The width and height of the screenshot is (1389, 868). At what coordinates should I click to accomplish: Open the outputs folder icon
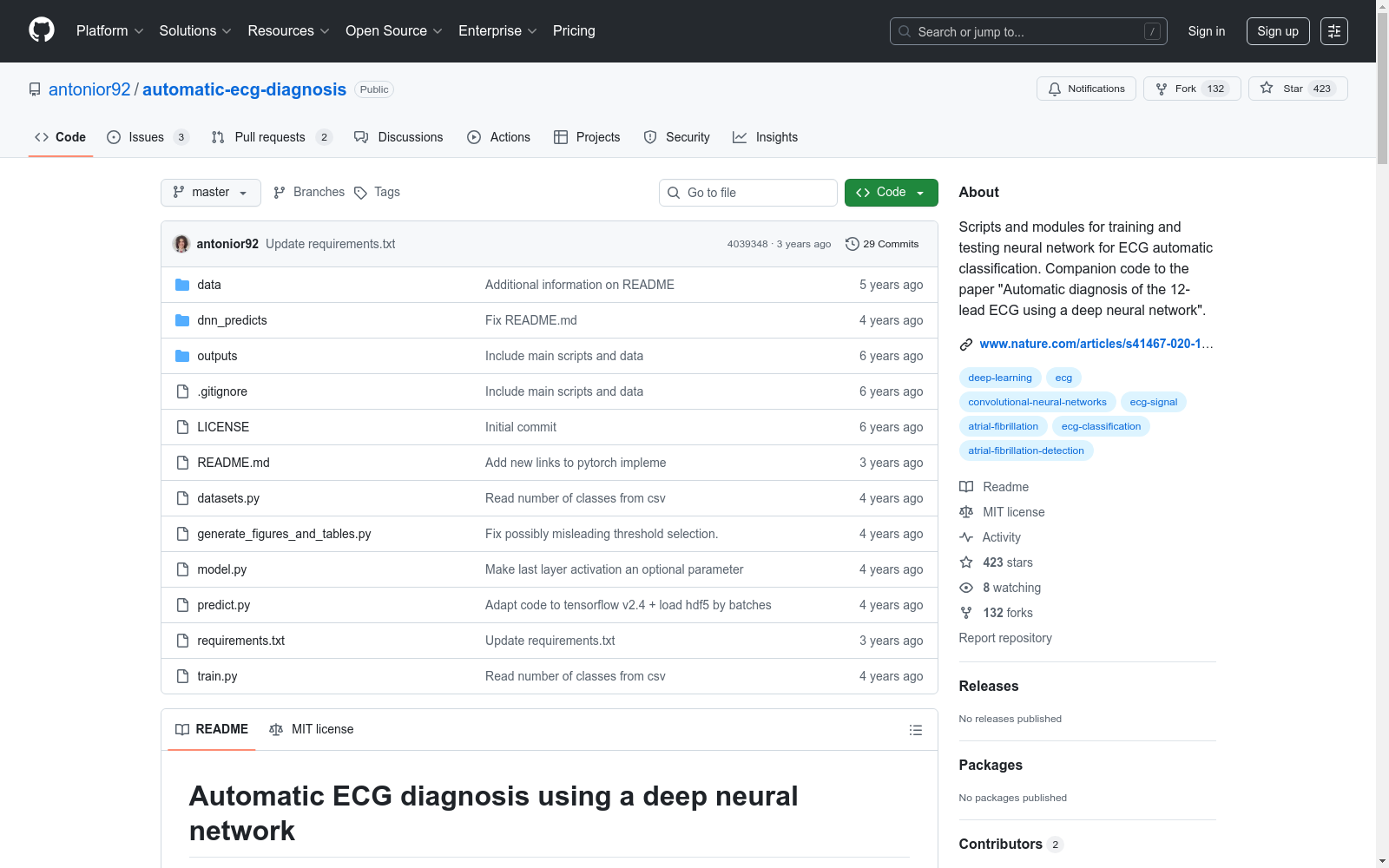(182, 356)
